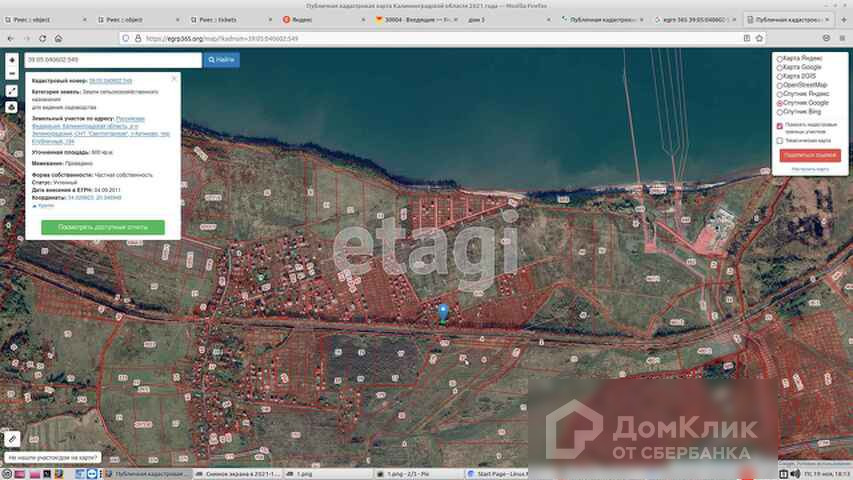Zoom out the map with minus button
853x480 pixels.
coord(11,73)
